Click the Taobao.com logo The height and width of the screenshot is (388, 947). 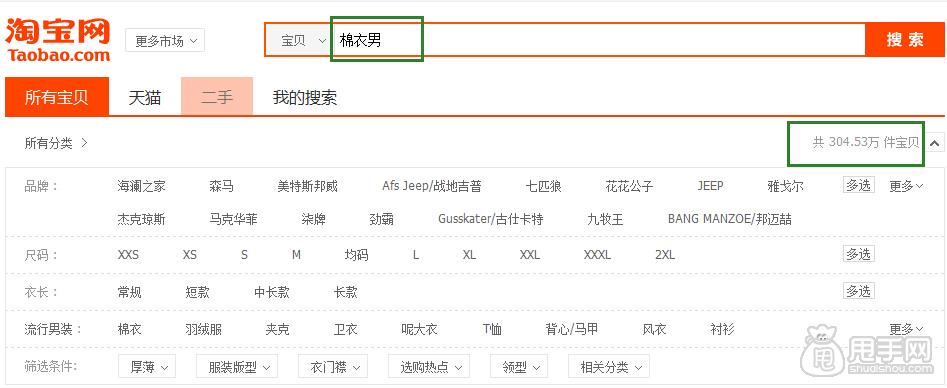coord(58,40)
